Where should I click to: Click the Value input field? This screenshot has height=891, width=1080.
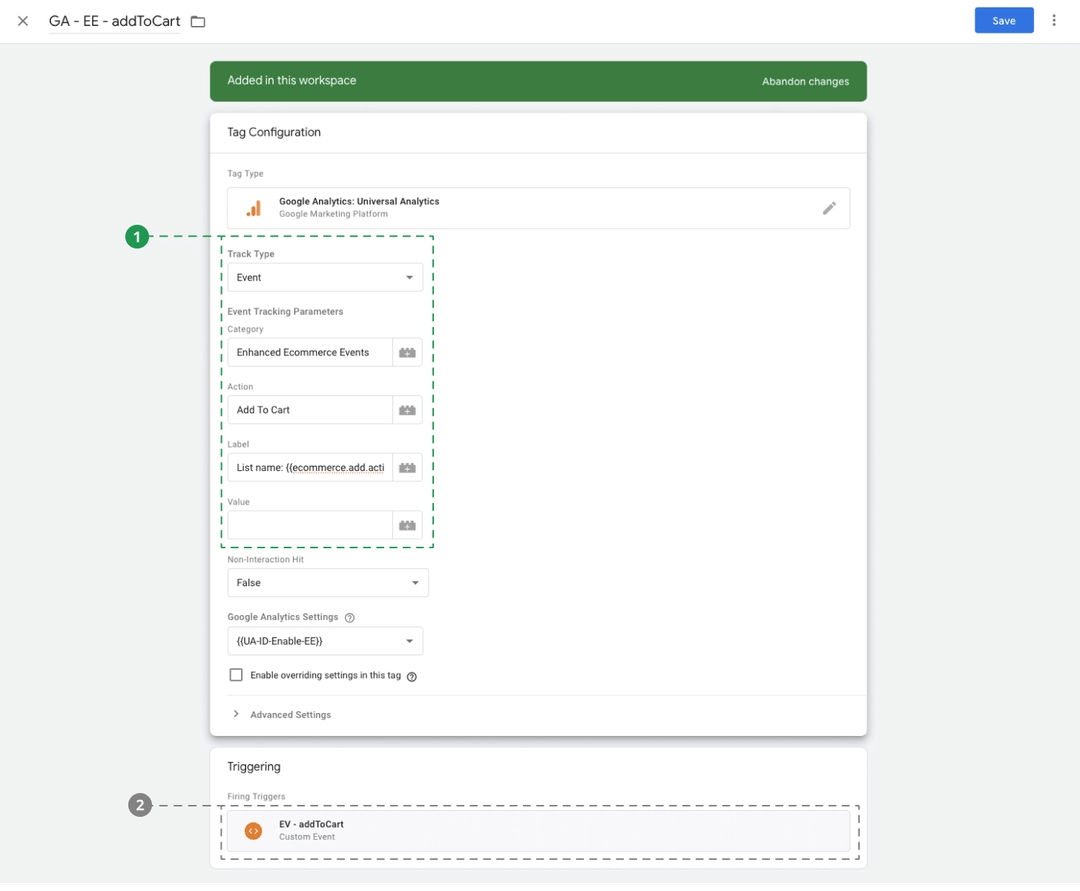pos(310,525)
